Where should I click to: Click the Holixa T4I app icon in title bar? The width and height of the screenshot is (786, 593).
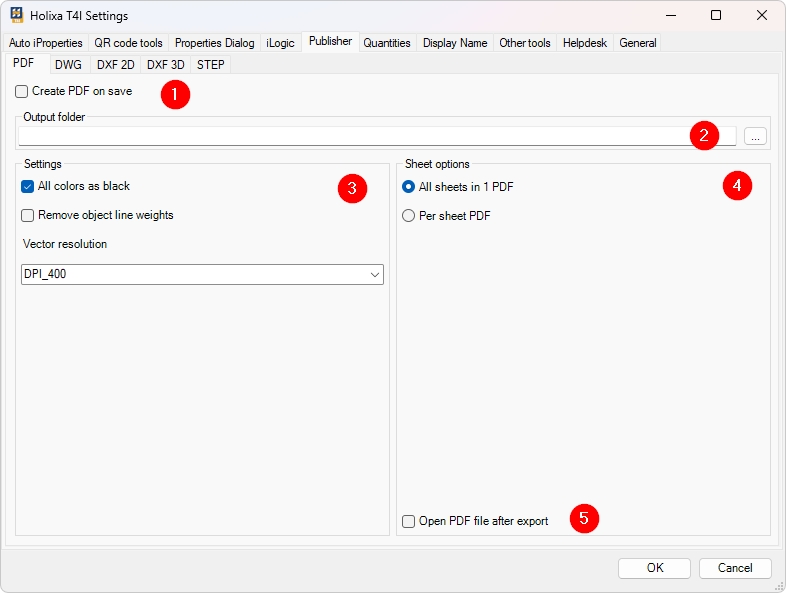point(17,16)
